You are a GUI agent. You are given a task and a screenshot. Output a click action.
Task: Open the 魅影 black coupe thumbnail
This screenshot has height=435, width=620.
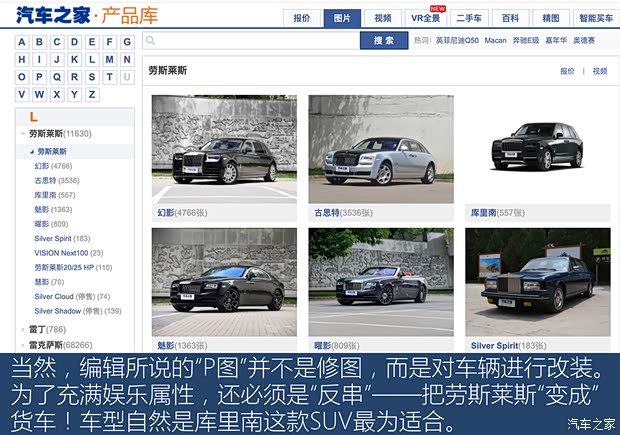224,282
